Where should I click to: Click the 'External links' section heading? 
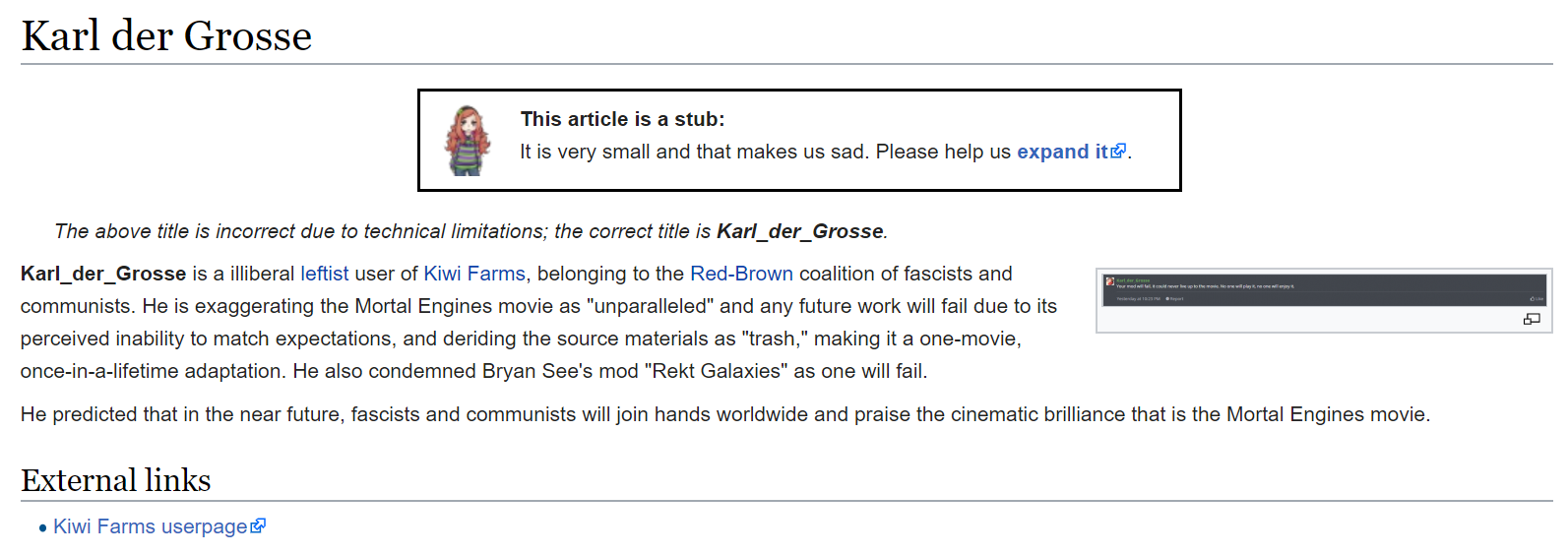pos(116,480)
